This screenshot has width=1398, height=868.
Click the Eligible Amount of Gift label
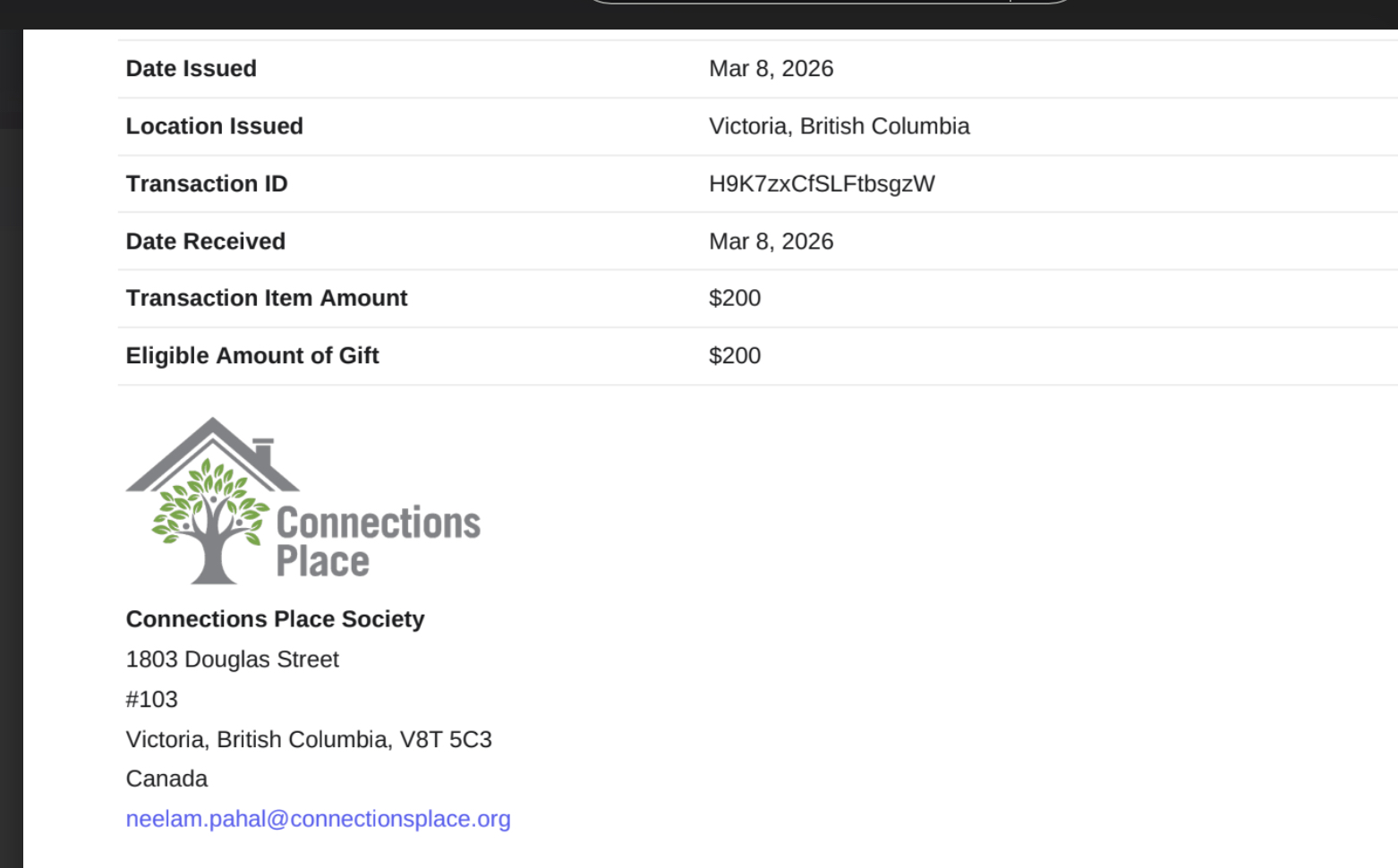(x=252, y=356)
